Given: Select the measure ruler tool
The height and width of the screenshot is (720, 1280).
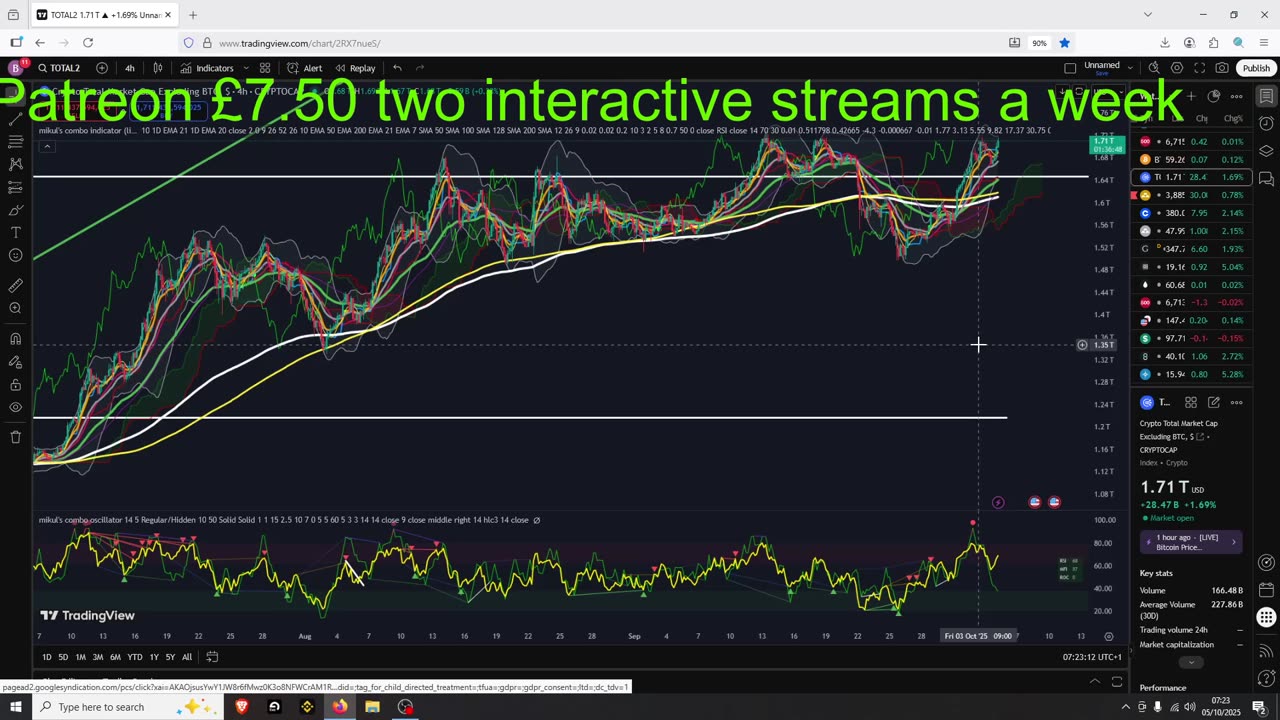Looking at the screenshot, I should pos(15,285).
